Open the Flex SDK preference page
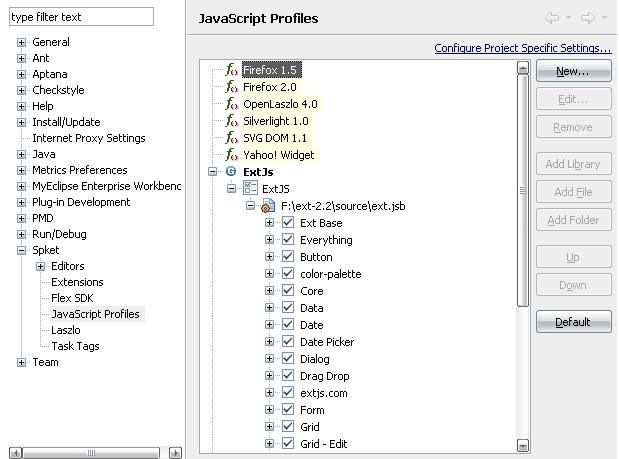Viewport: 619px width, 459px height. point(72,298)
